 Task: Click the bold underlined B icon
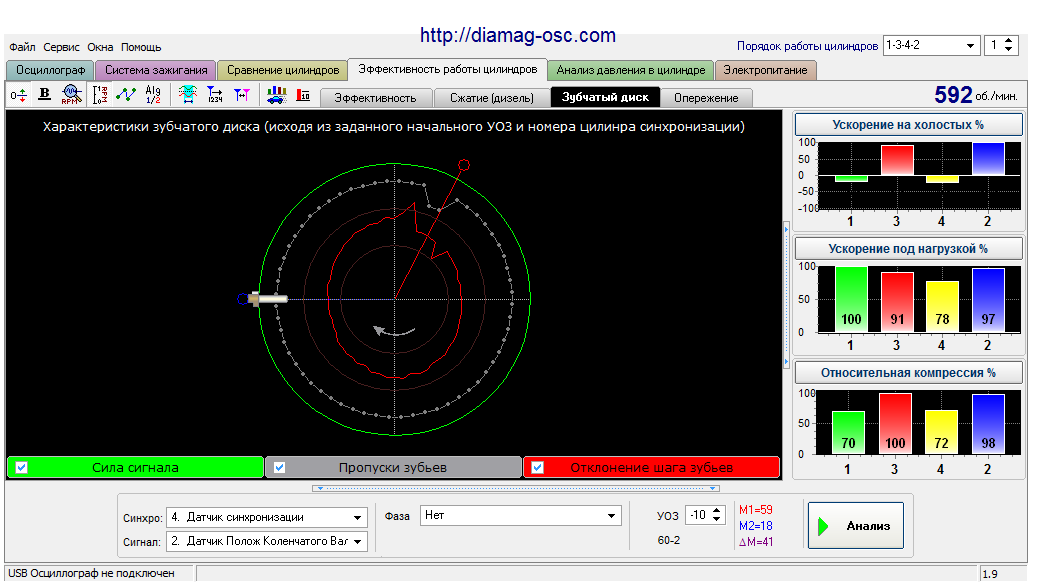tap(44, 95)
